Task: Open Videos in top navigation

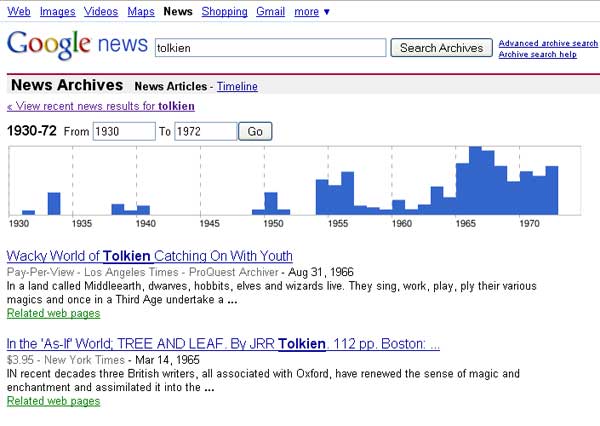Action: click(101, 11)
